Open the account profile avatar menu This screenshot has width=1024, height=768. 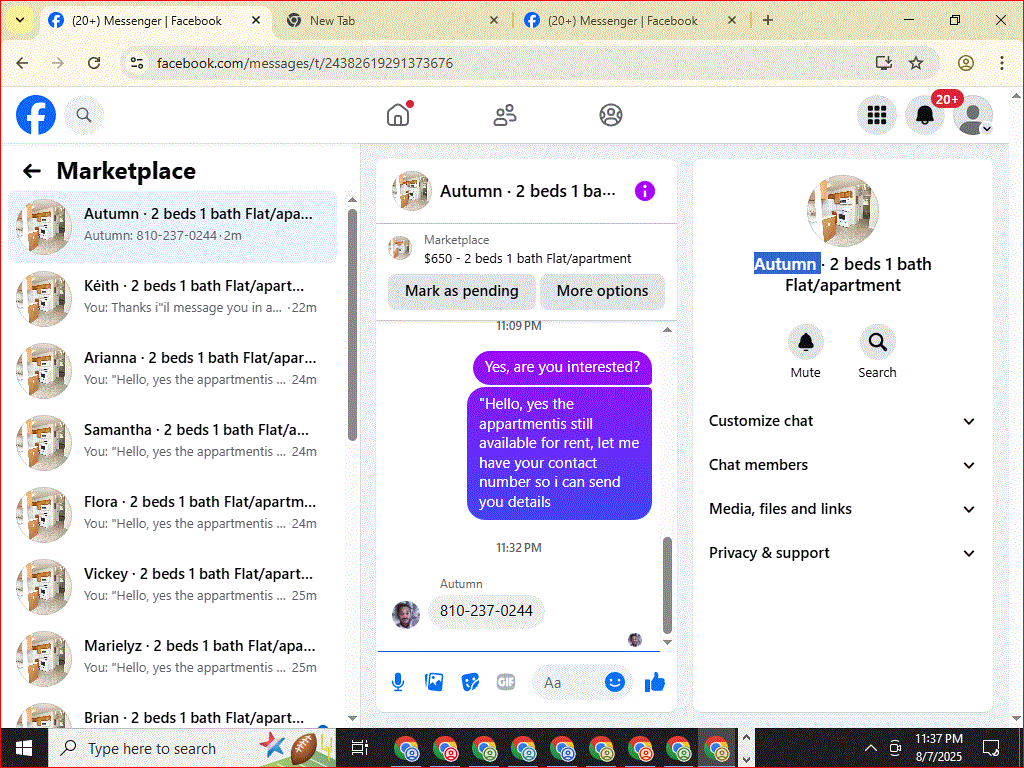coord(972,115)
